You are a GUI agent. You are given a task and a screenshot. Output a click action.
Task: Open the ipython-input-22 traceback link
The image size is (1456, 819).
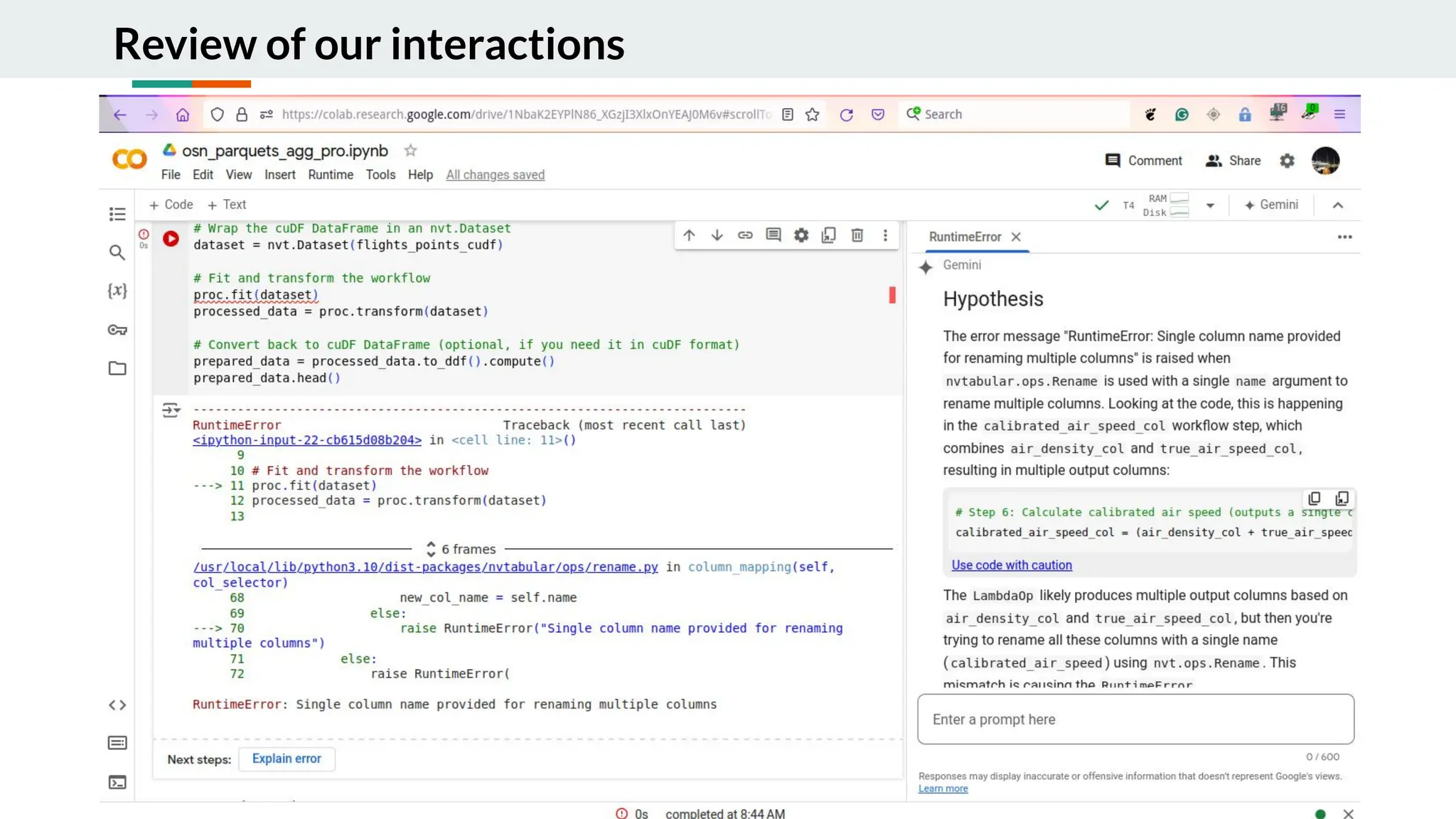coord(307,440)
